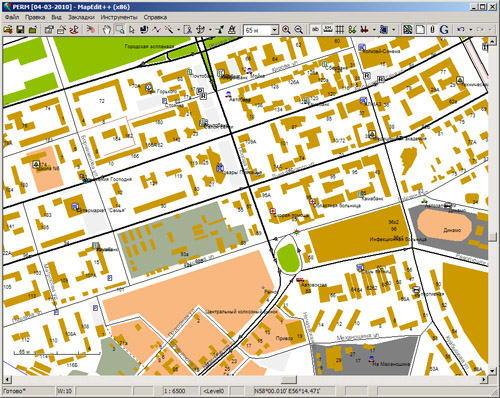Viewport: 500px width, 398px height.
Task: Toggle the ab labels display button
Action: click(x=315, y=30)
